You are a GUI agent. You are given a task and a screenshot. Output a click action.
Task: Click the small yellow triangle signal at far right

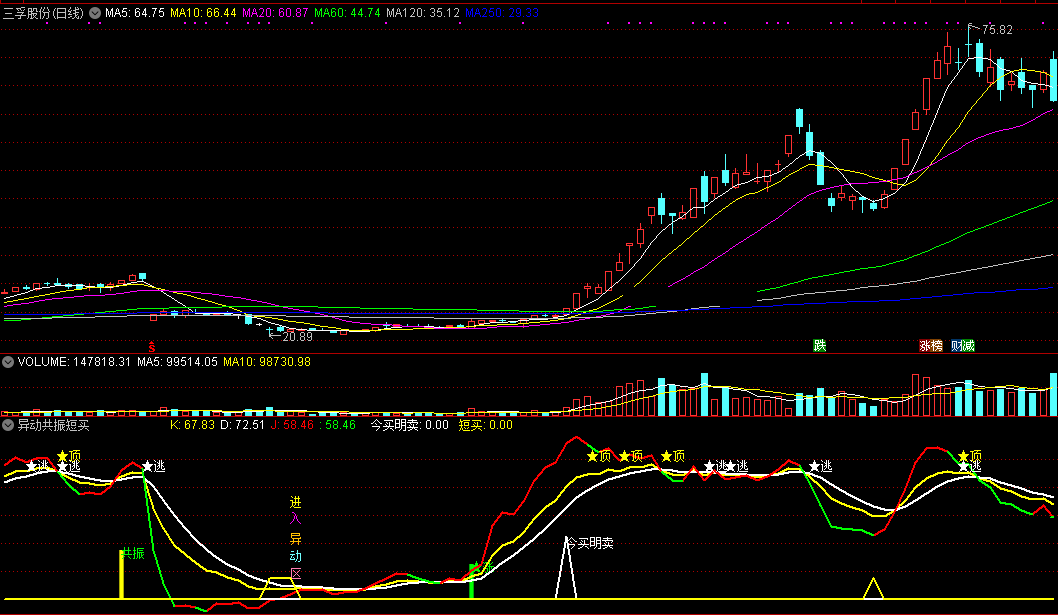tap(874, 588)
